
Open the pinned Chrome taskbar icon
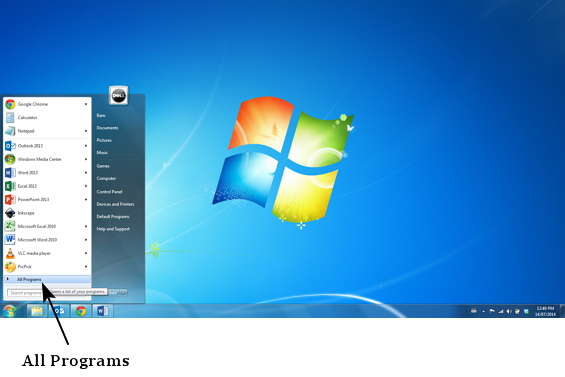(x=81, y=311)
